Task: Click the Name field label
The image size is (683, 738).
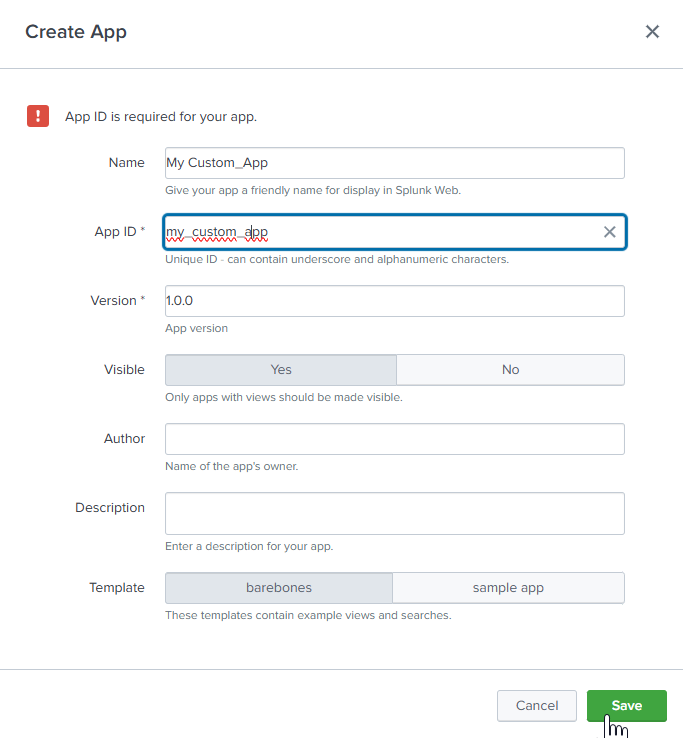Action: pos(126,163)
